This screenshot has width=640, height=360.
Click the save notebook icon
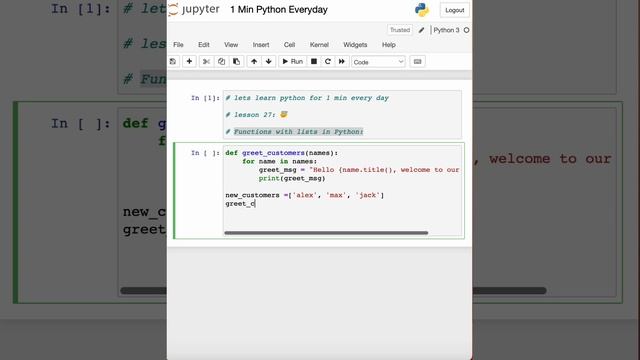coord(173,62)
